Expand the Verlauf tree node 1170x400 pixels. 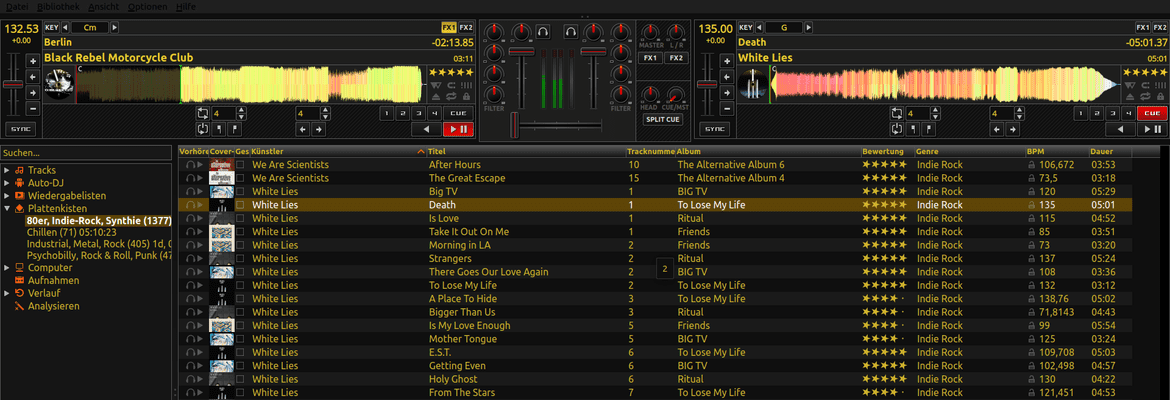tap(7, 293)
